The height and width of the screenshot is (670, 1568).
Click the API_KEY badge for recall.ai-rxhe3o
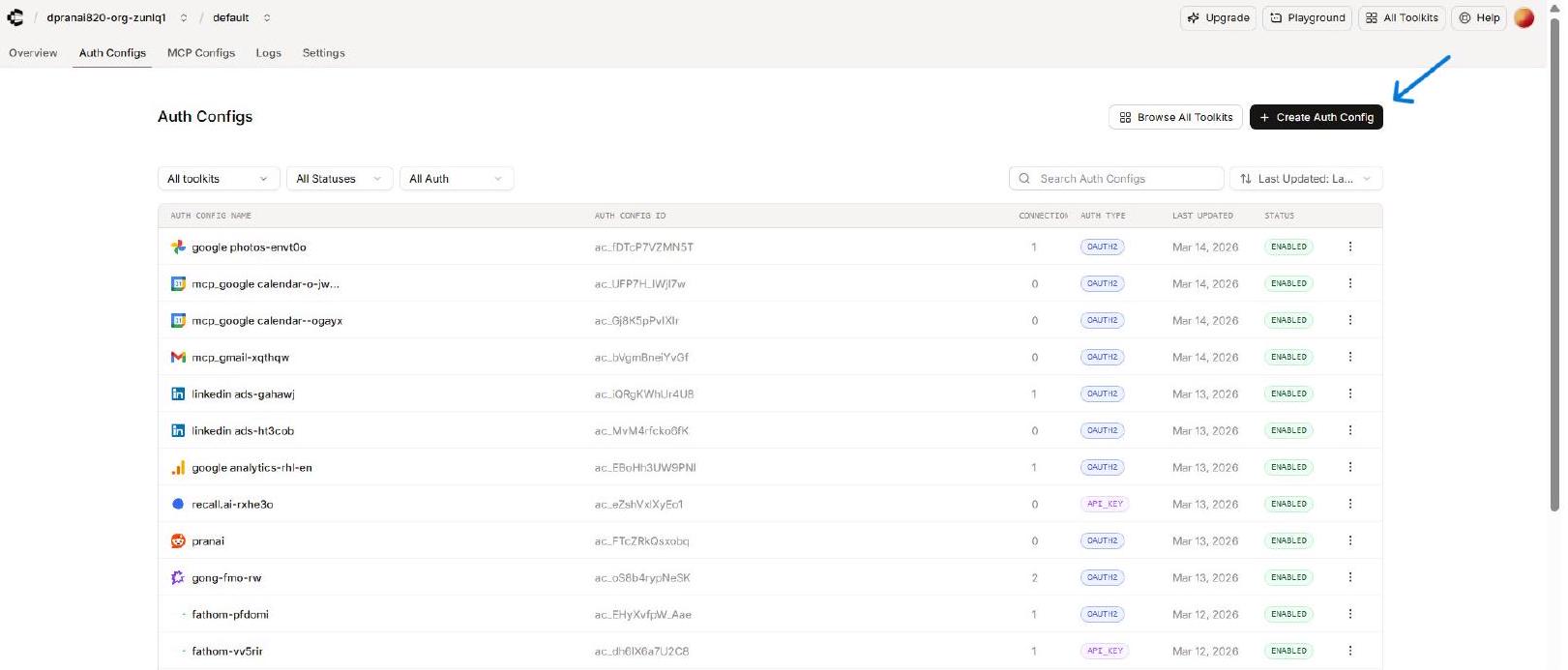(x=1105, y=504)
